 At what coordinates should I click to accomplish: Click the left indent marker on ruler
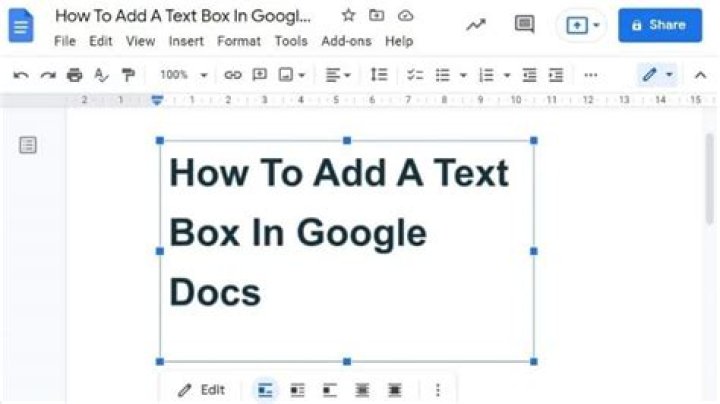click(157, 100)
